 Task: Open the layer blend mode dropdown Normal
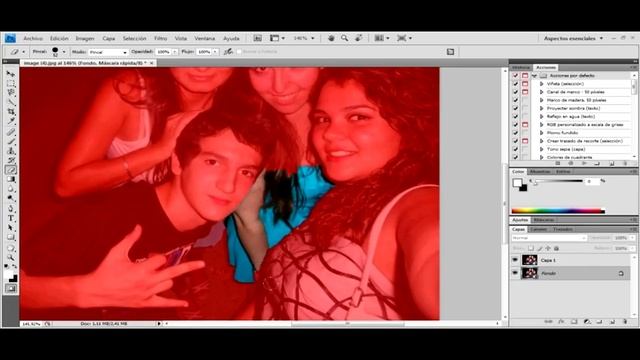tap(549, 238)
